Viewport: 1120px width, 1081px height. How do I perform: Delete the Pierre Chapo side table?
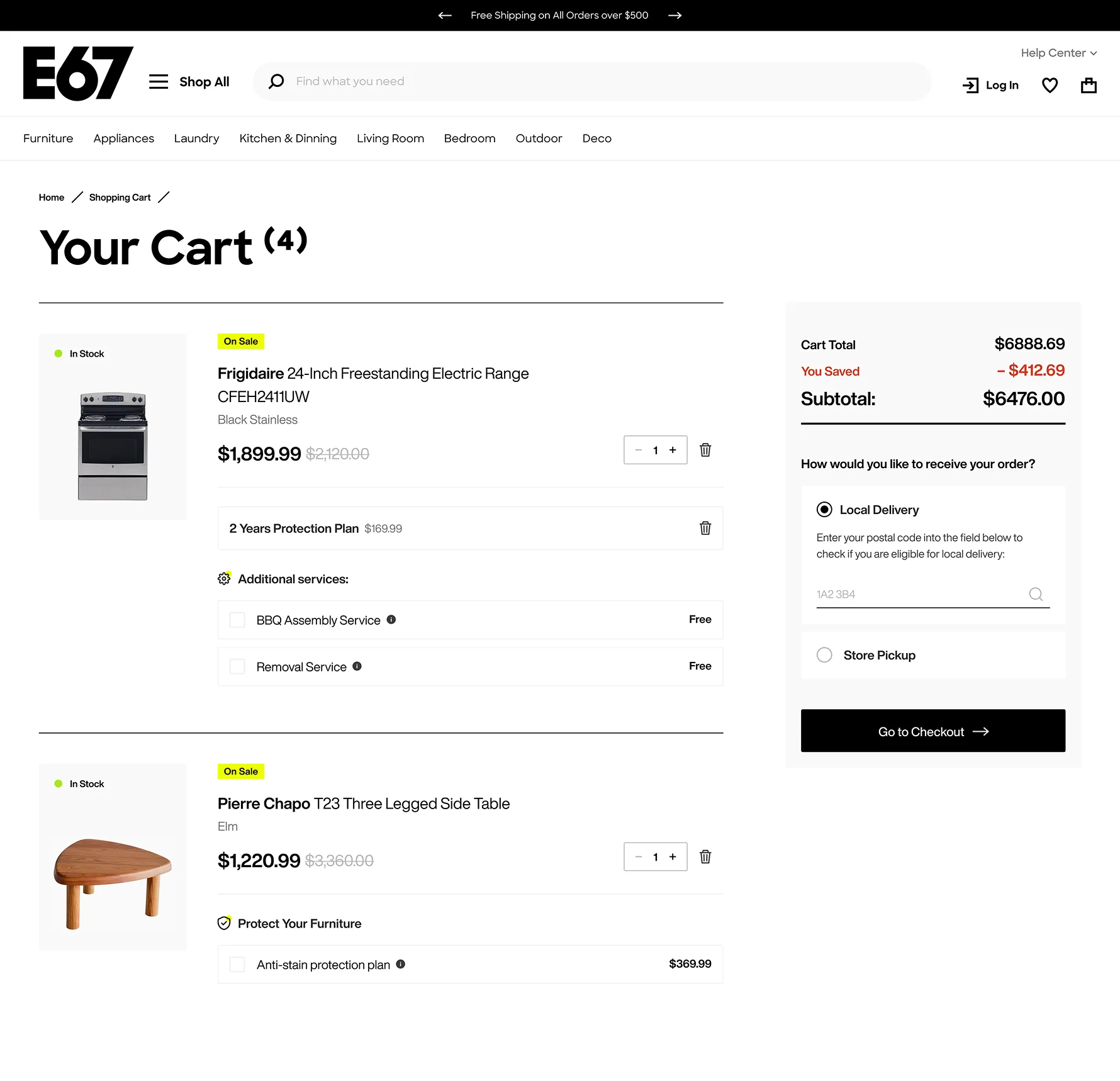click(705, 857)
